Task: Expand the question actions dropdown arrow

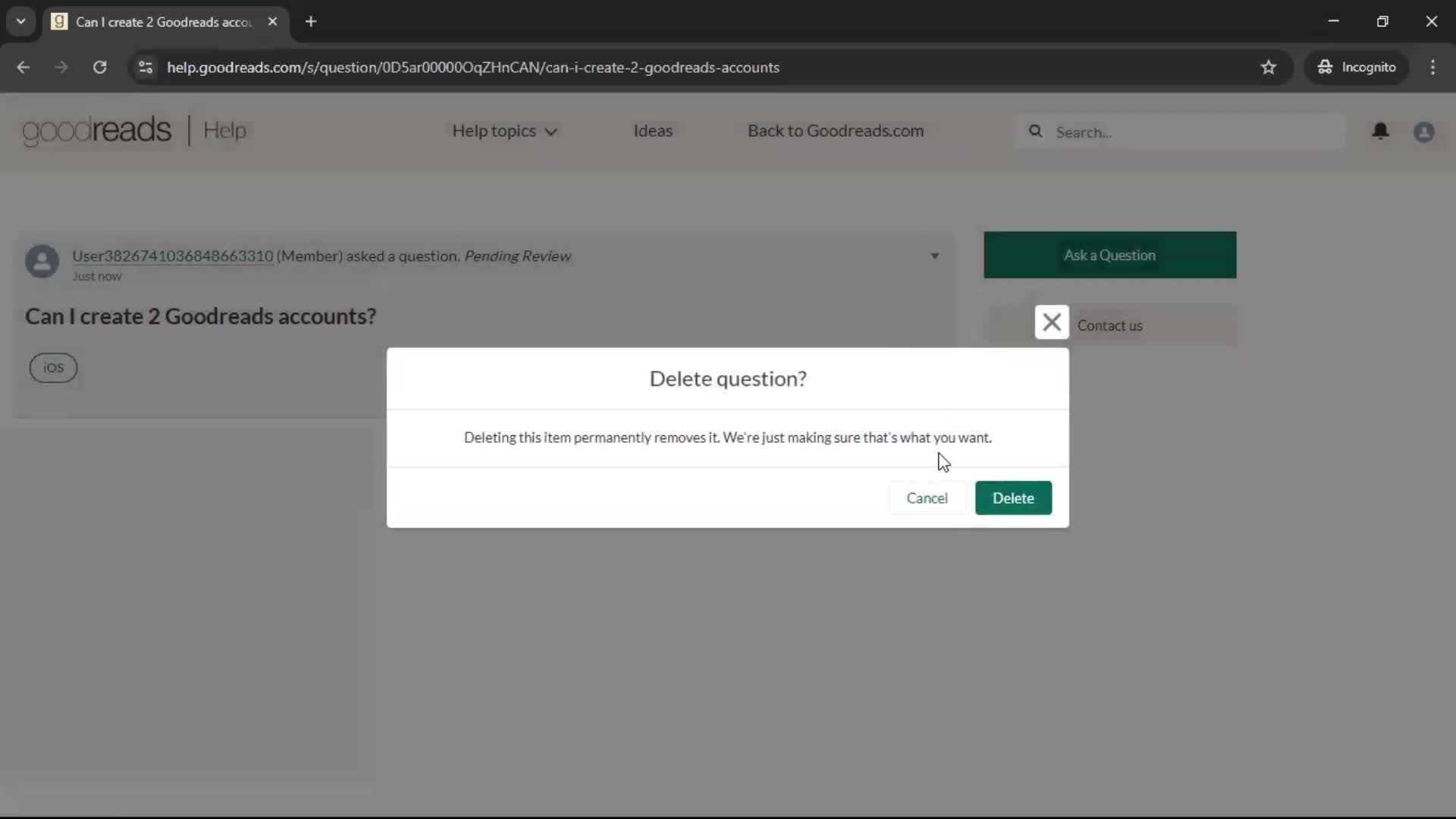Action: pyautogui.click(x=934, y=256)
